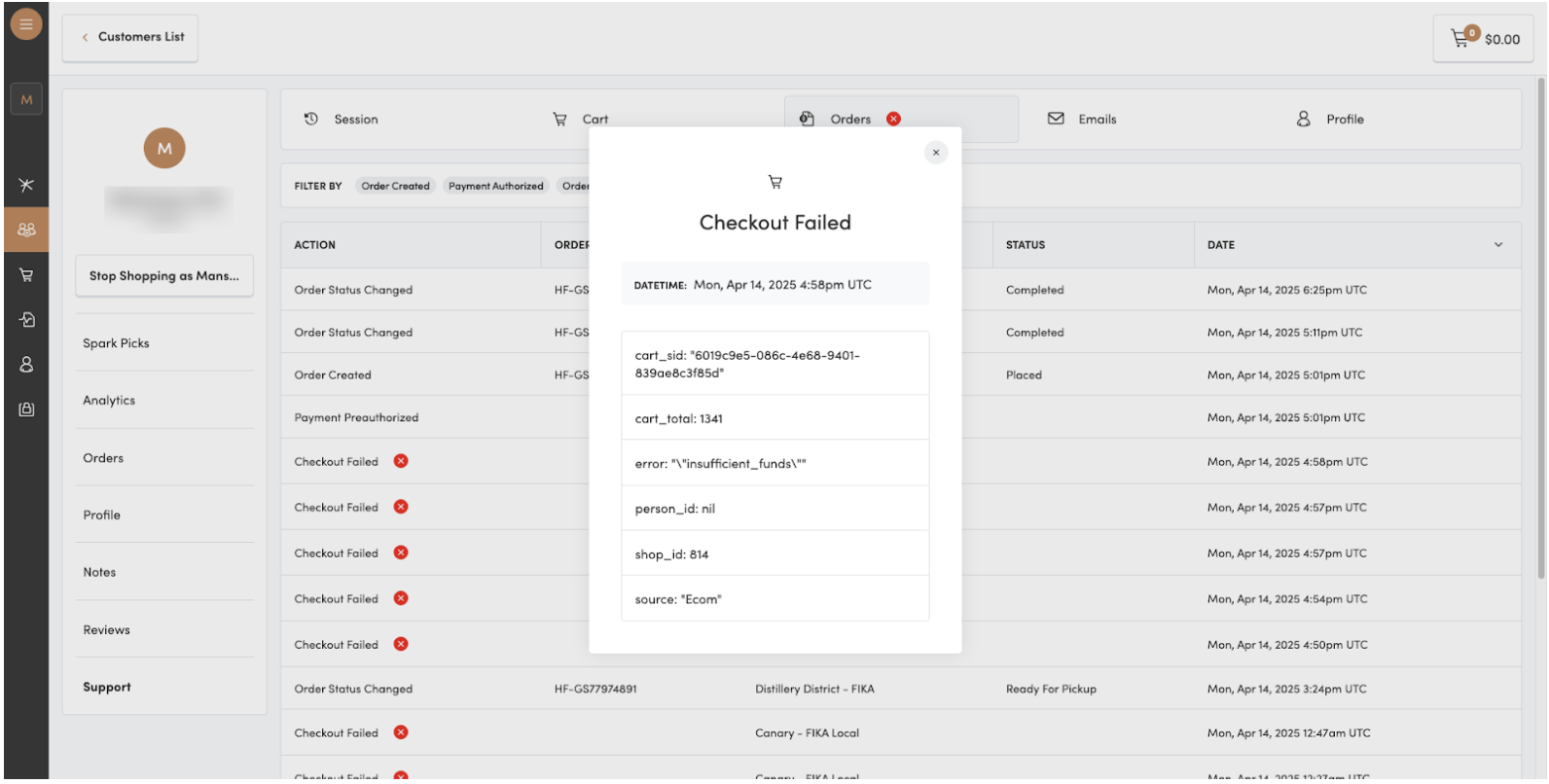Click the asterisk Spark icon in the sidebar
This screenshot has height=784, width=1549.
click(26, 185)
